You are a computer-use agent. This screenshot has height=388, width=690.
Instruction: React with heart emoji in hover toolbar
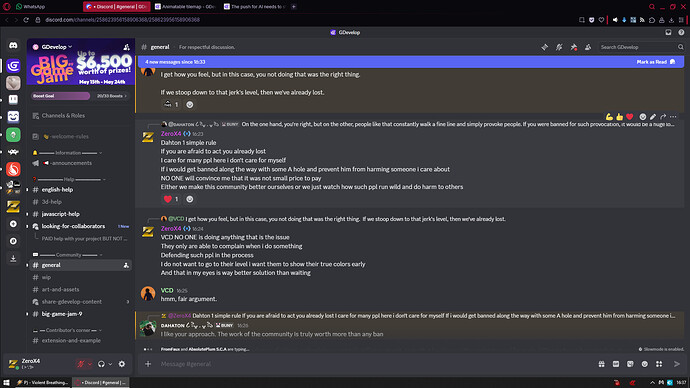pos(630,117)
